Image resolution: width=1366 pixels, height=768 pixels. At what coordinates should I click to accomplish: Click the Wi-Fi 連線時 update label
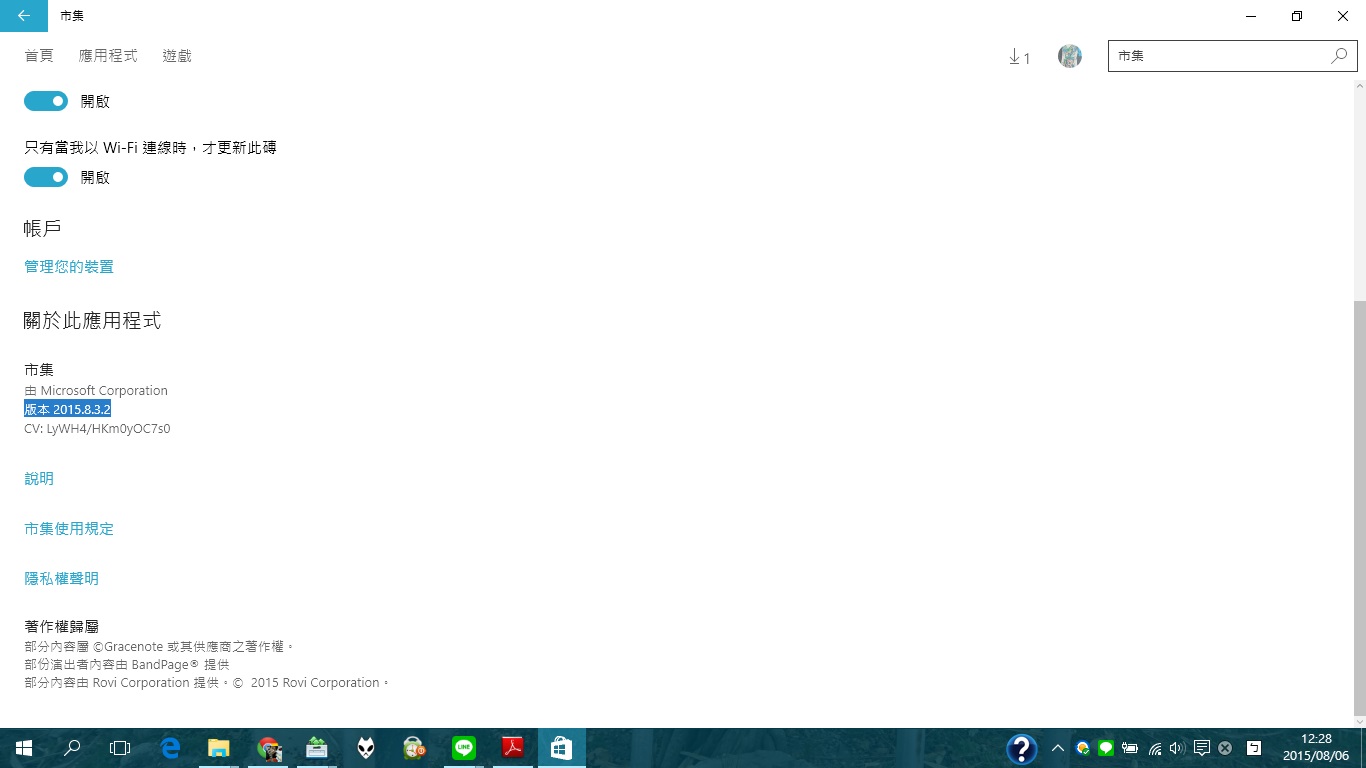point(150,148)
